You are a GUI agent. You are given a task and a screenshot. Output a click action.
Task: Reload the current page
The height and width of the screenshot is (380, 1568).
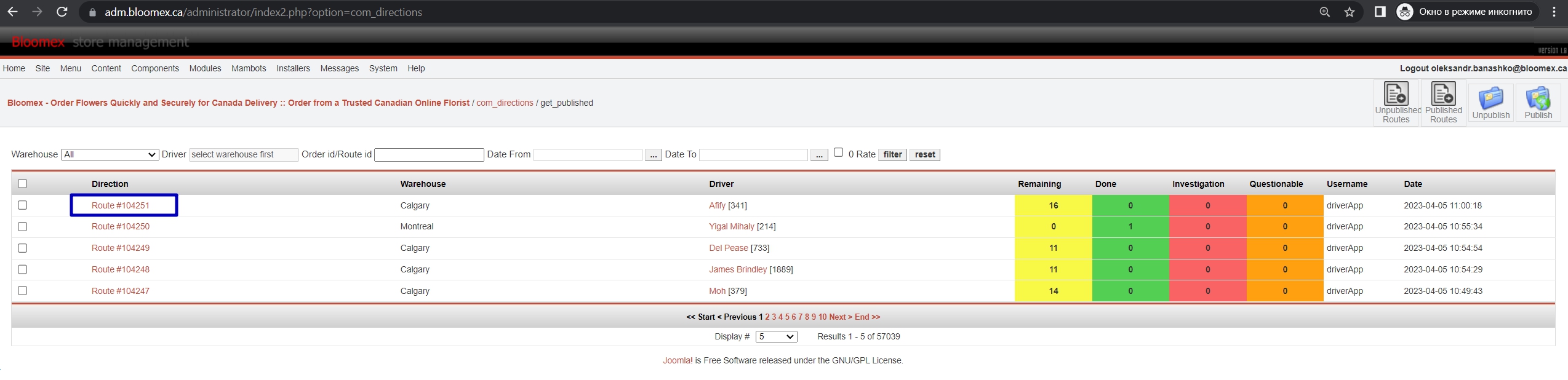[62, 12]
